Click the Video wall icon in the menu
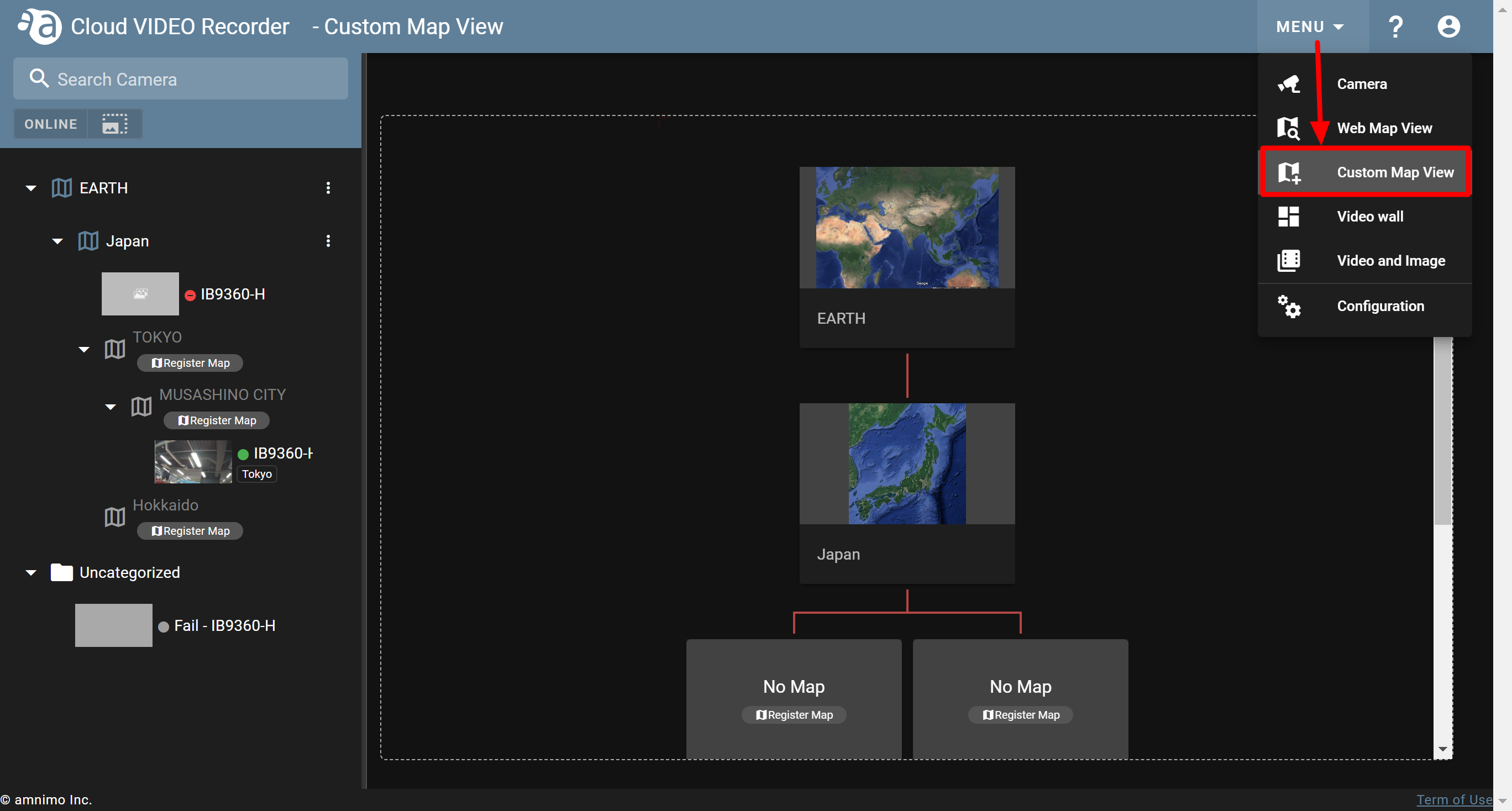This screenshot has width=1512, height=811. tap(1289, 216)
